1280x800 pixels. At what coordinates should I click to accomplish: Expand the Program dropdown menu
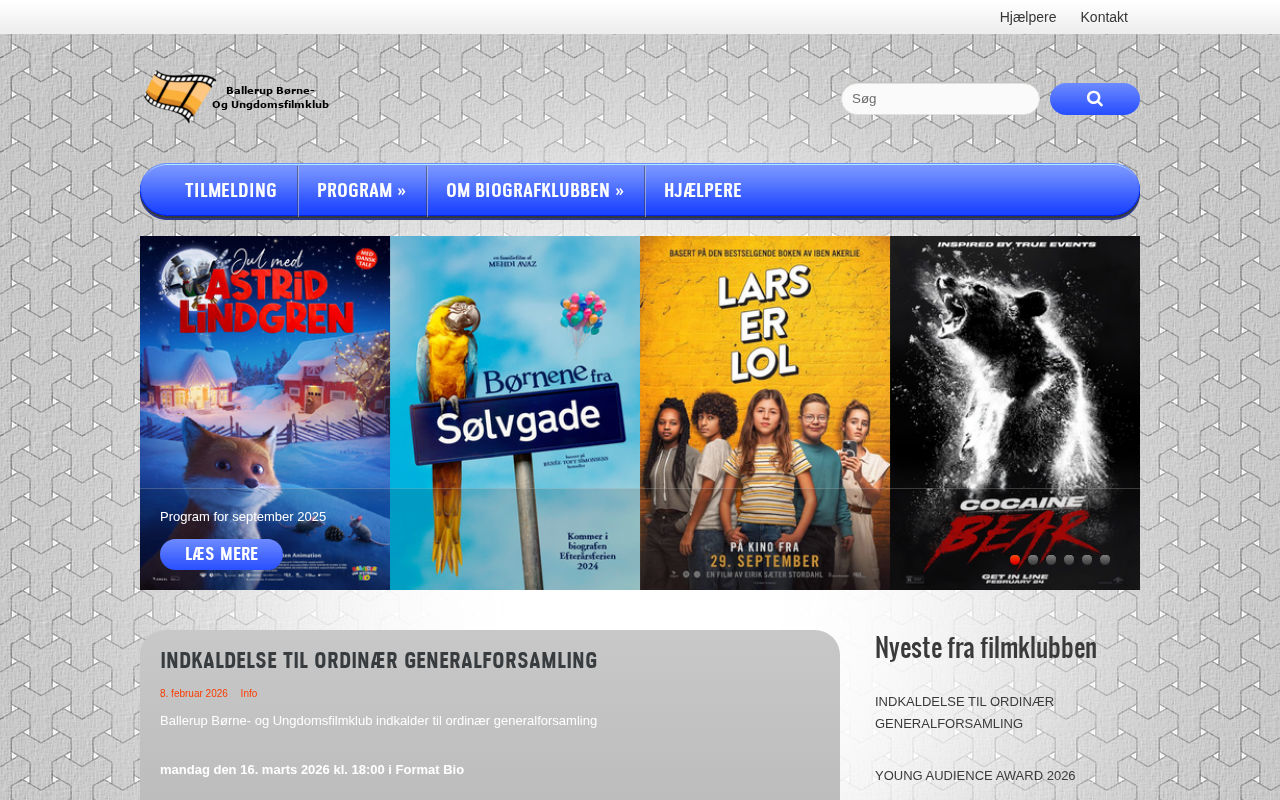coord(362,190)
